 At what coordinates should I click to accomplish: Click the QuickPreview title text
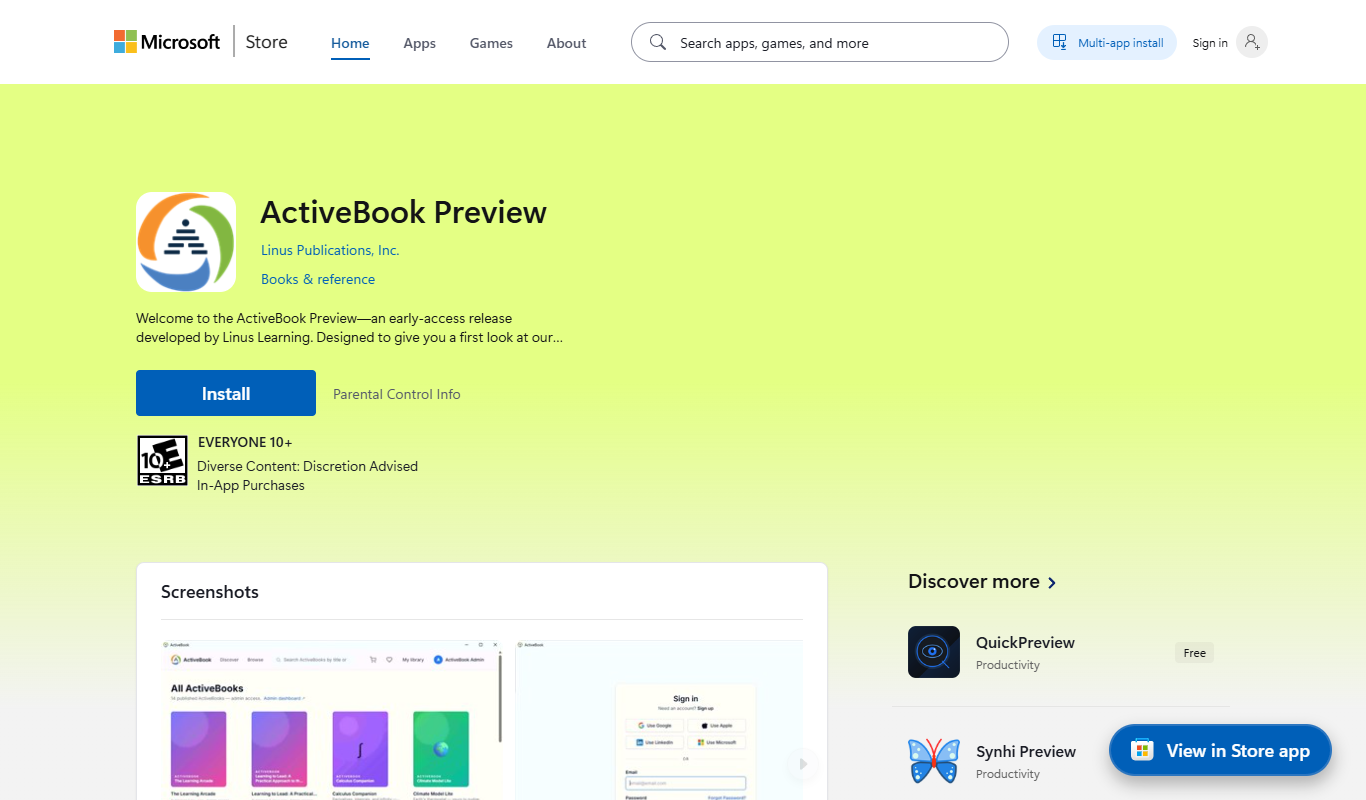[1025, 642]
